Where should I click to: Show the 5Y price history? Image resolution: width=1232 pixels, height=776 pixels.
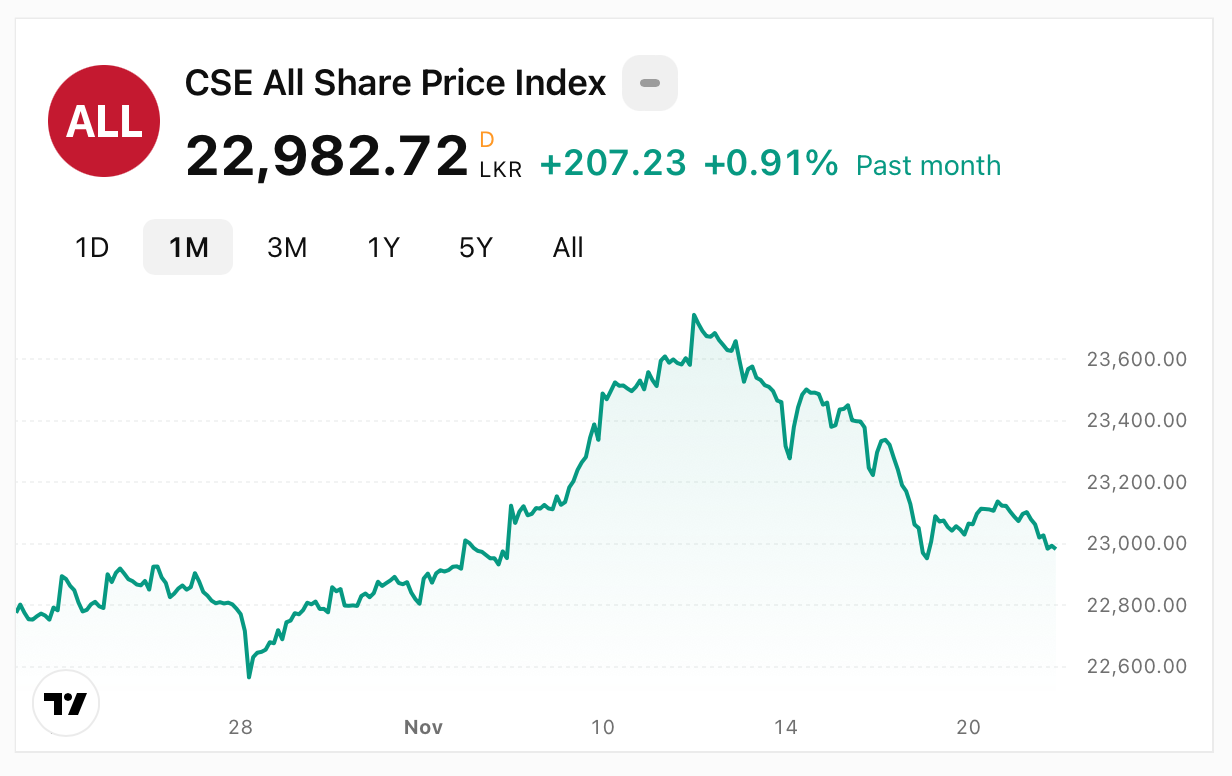(476, 247)
